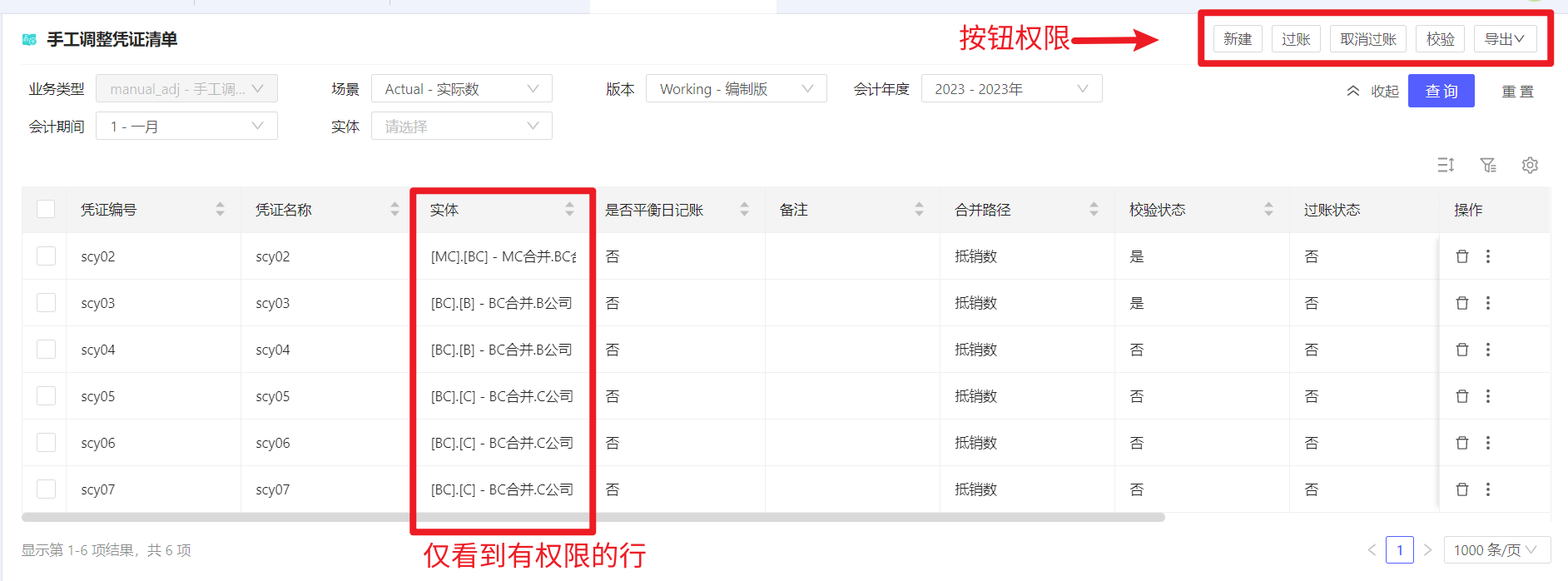Adjust row height density icon
Viewport: 1568px width, 581px height.
[x=1446, y=165]
